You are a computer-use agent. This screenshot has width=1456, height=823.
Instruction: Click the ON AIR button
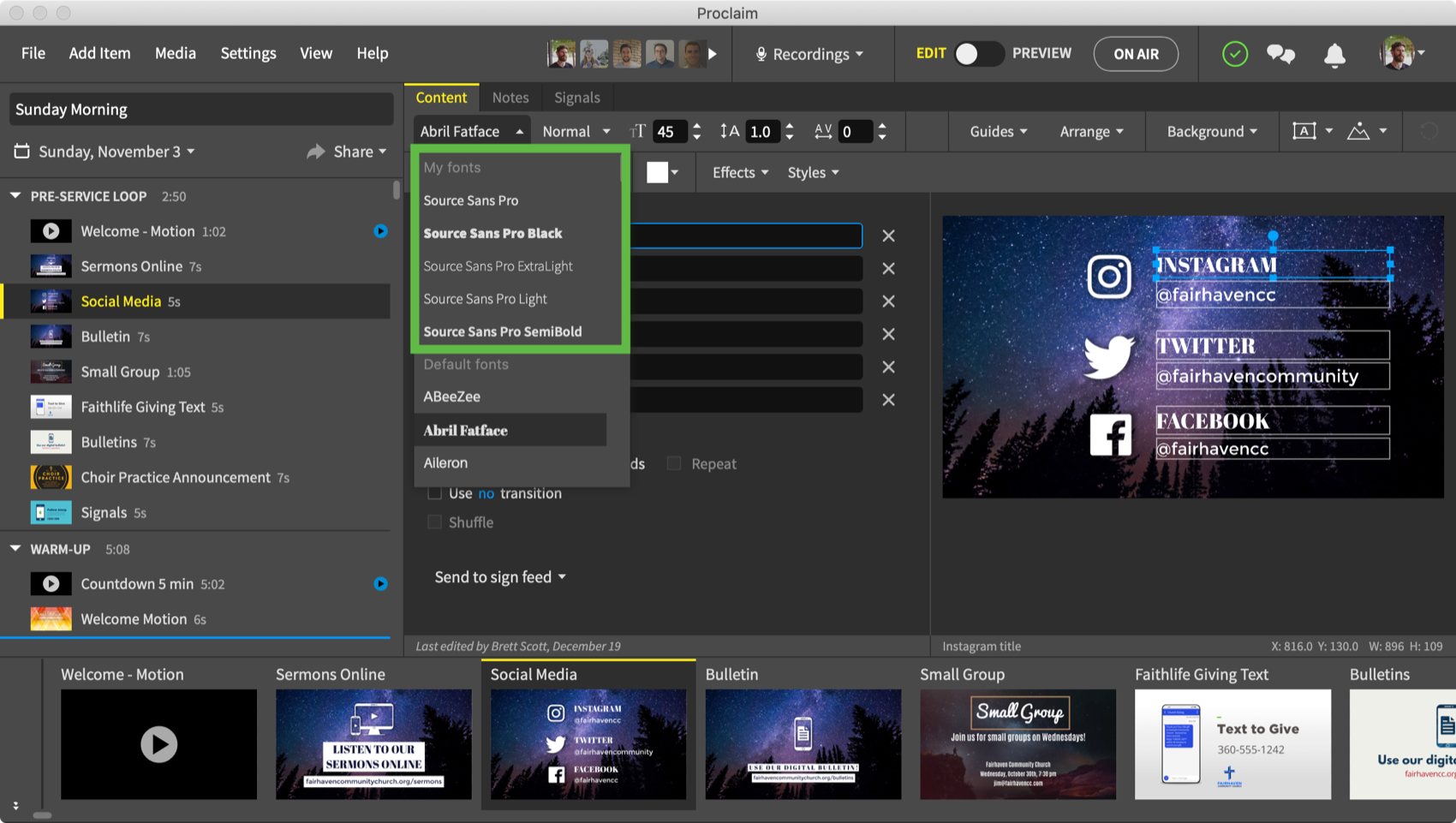[x=1136, y=54]
